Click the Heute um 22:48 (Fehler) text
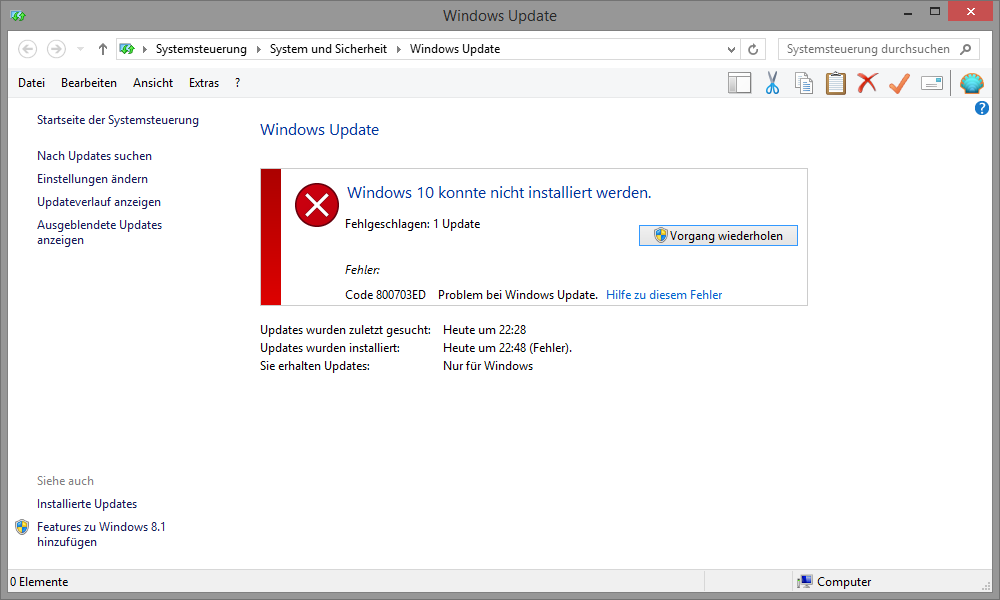This screenshot has height=600, width=1000. 508,348
